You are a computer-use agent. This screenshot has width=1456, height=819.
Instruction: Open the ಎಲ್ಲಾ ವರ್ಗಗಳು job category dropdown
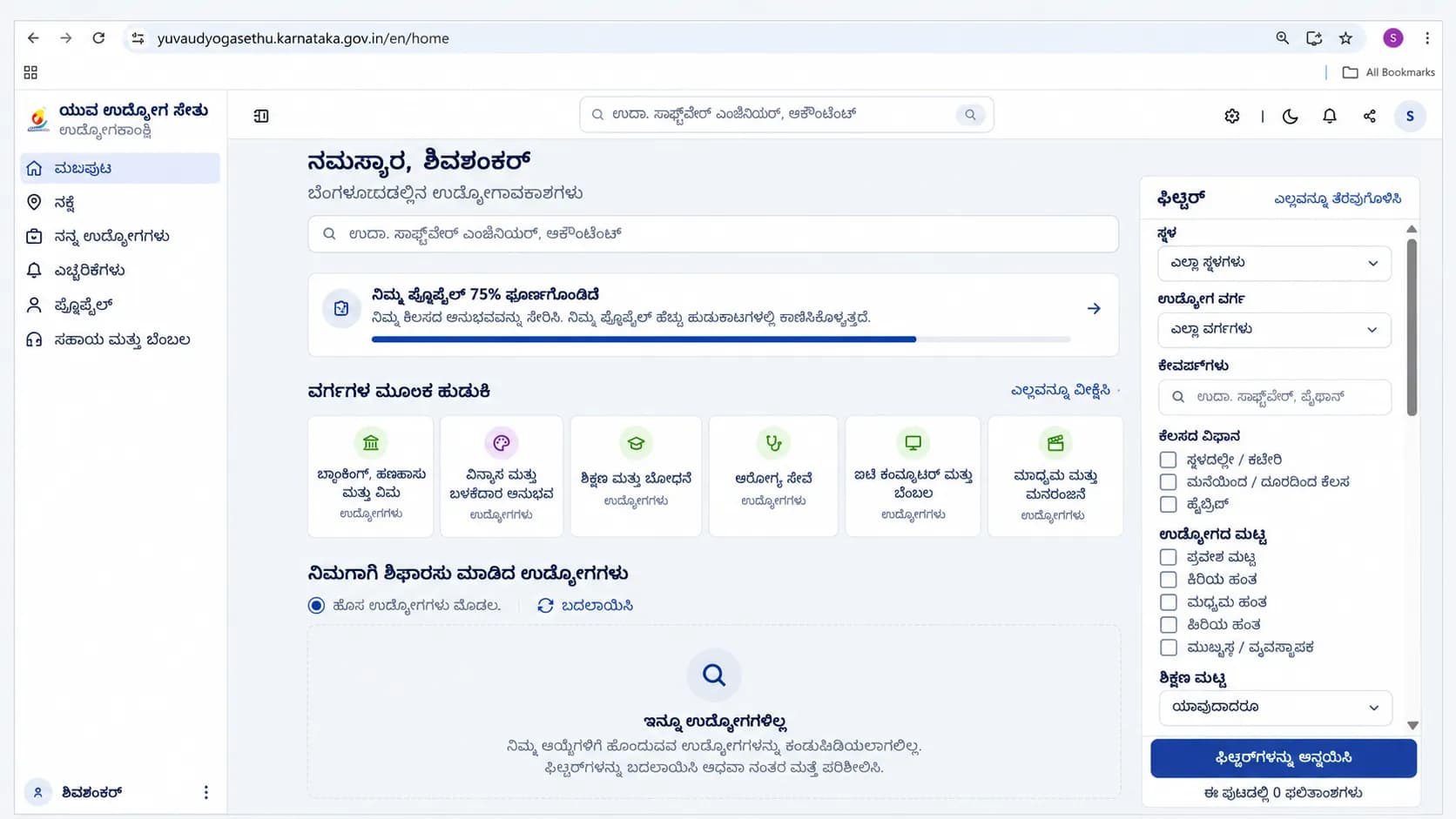pos(1274,330)
